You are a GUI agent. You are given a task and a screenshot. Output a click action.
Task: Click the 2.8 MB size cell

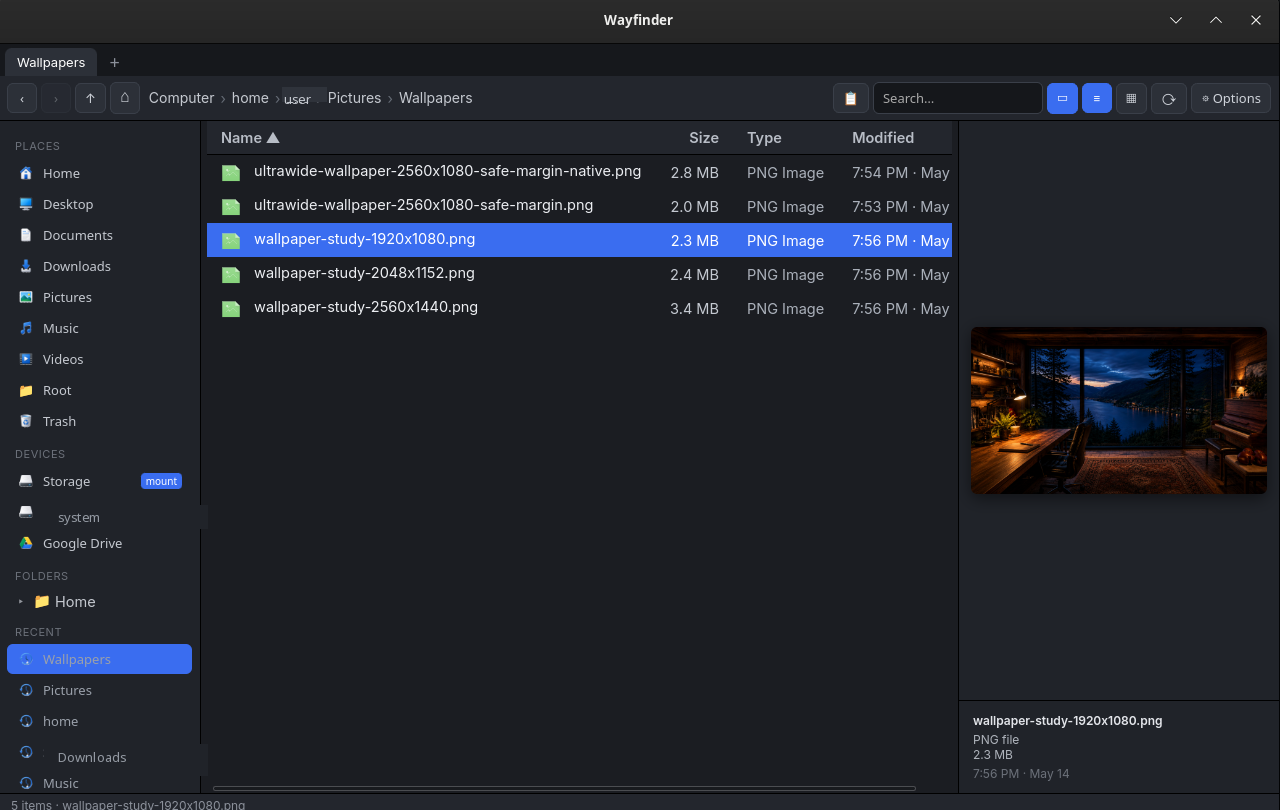click(x=694, y=173)
